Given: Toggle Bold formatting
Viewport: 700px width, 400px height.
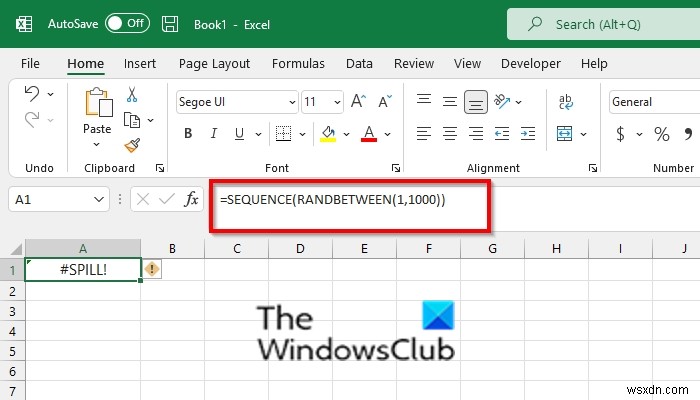Looking at the screenshot, I should (x=188, y=133).
